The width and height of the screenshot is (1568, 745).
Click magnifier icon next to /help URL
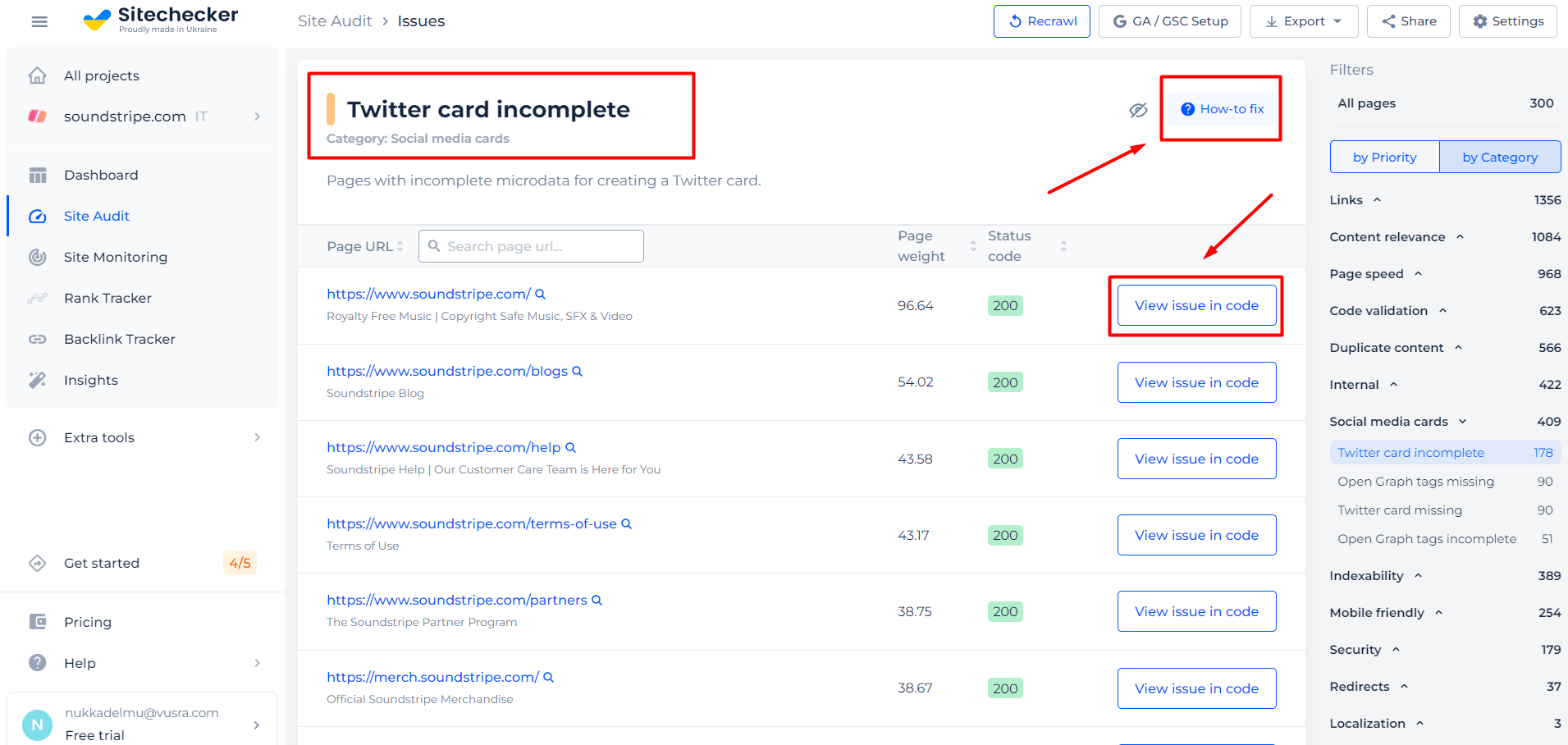point(570,447)
